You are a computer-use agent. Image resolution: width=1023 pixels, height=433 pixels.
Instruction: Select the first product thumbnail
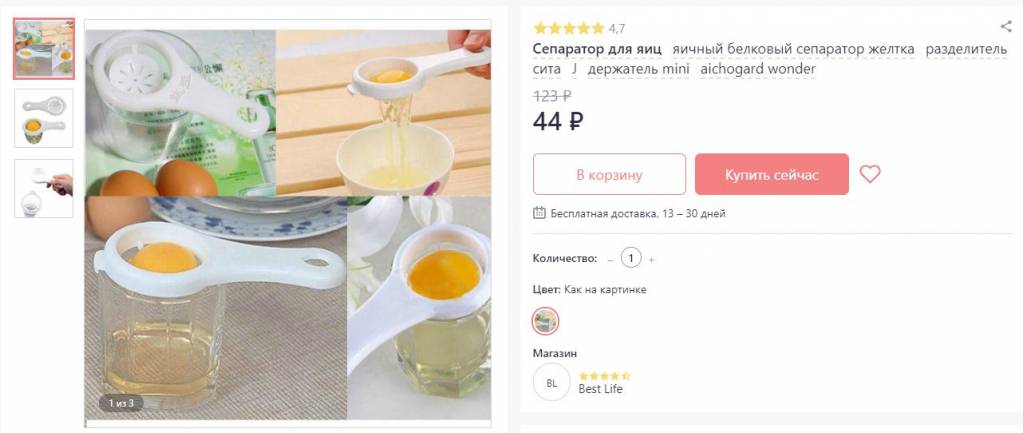click(44, 48)
